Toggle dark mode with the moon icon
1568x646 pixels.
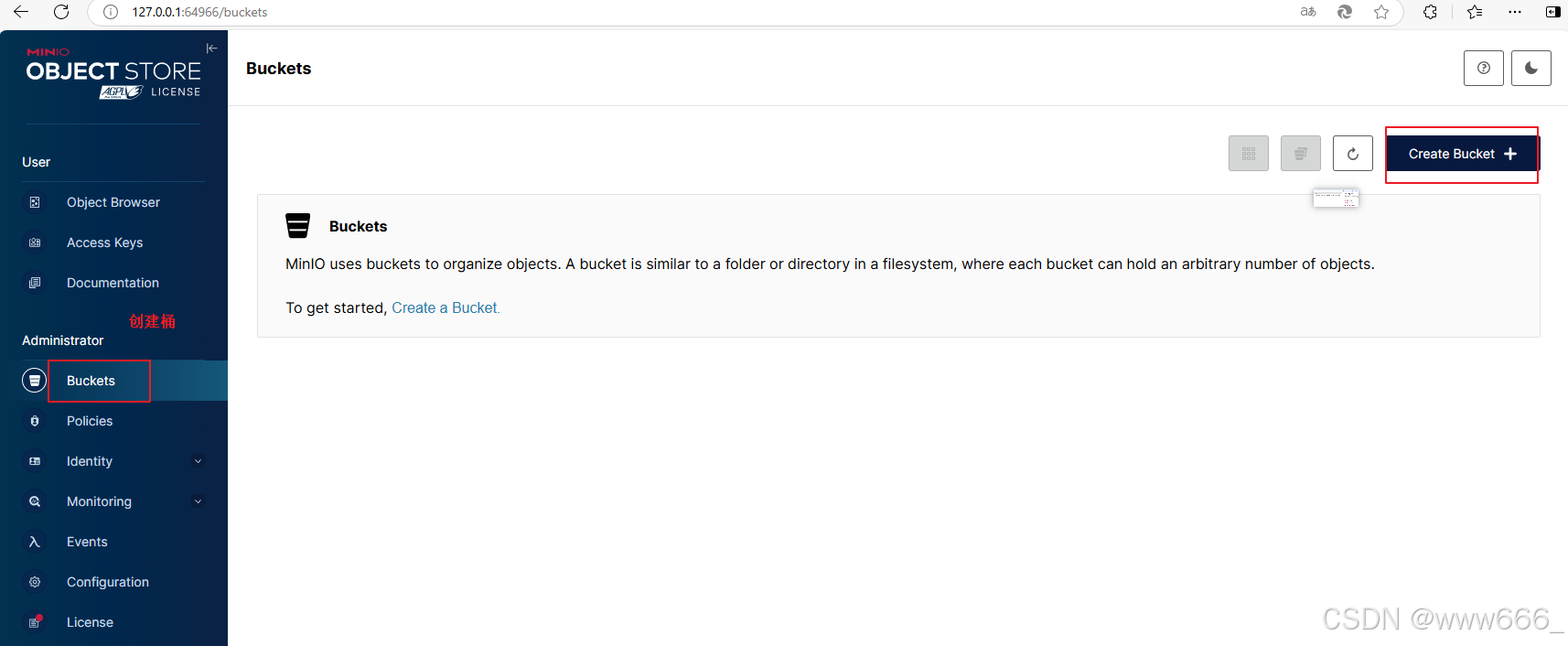click(1531, 68)
